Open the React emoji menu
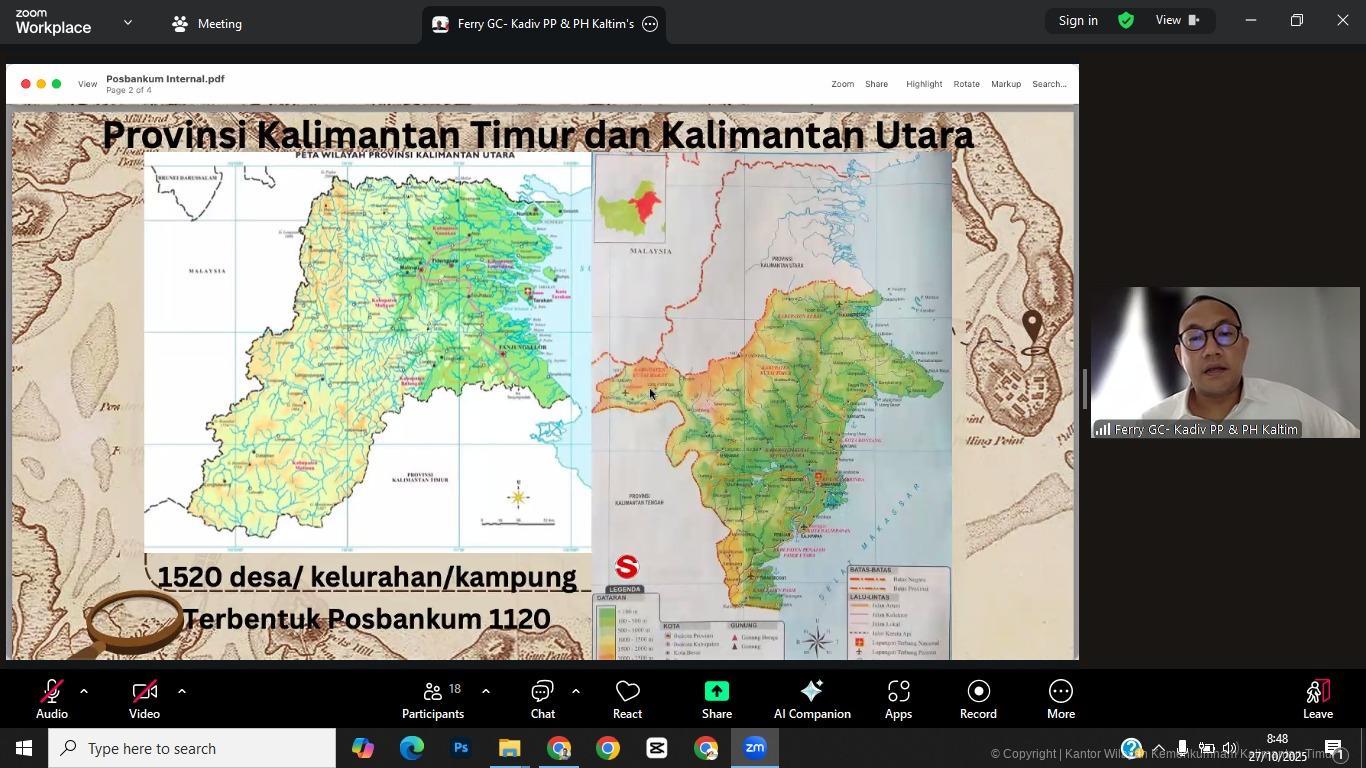Image resolution: width=1366 pixels, height=768 pixels. pyautogui.click(x=627, y=700)
